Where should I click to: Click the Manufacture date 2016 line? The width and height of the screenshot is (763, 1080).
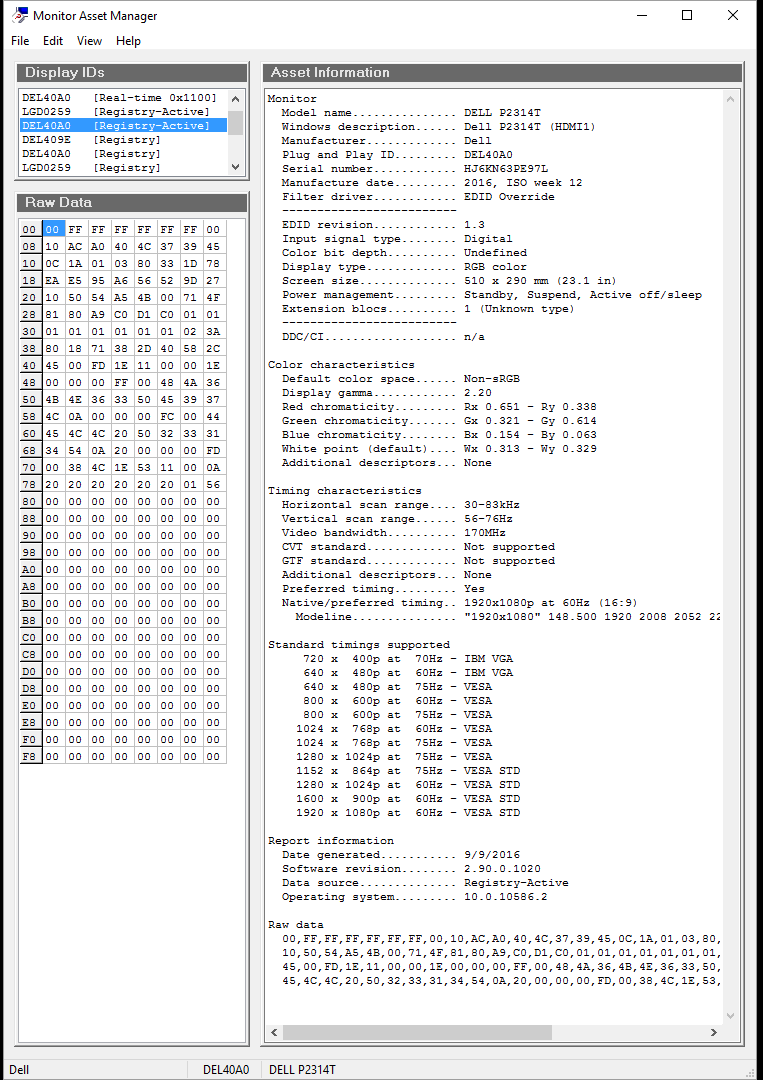click(432, 183)
